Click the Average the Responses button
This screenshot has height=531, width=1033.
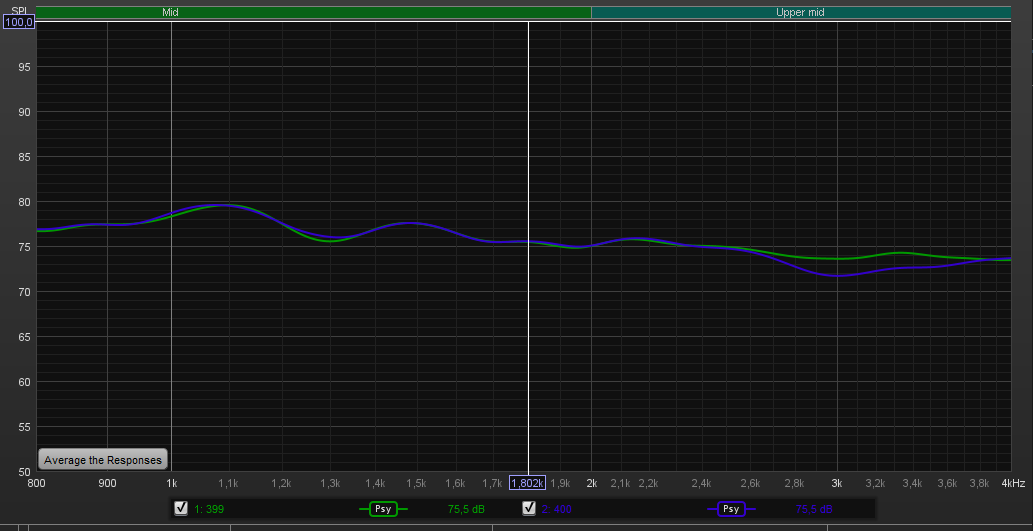coord(103,460)
